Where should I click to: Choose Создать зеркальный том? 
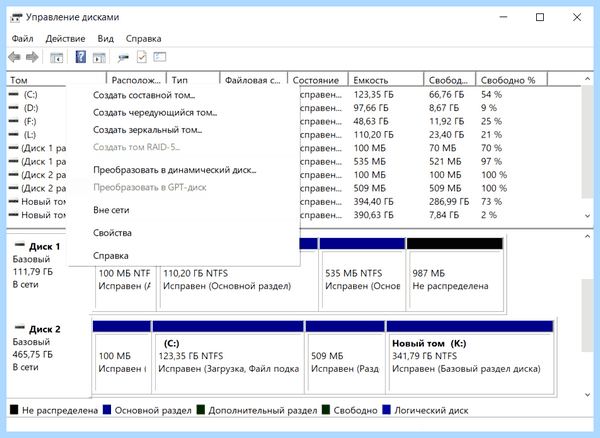(147, 130)
